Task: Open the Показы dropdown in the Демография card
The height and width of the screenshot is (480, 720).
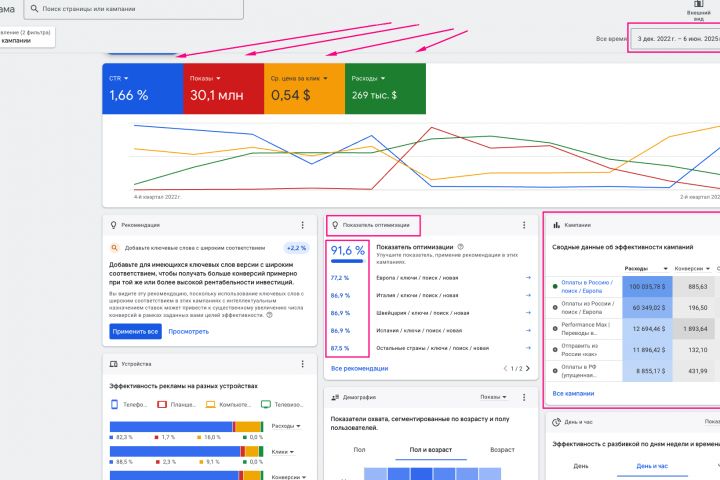Action: [494, 397]
